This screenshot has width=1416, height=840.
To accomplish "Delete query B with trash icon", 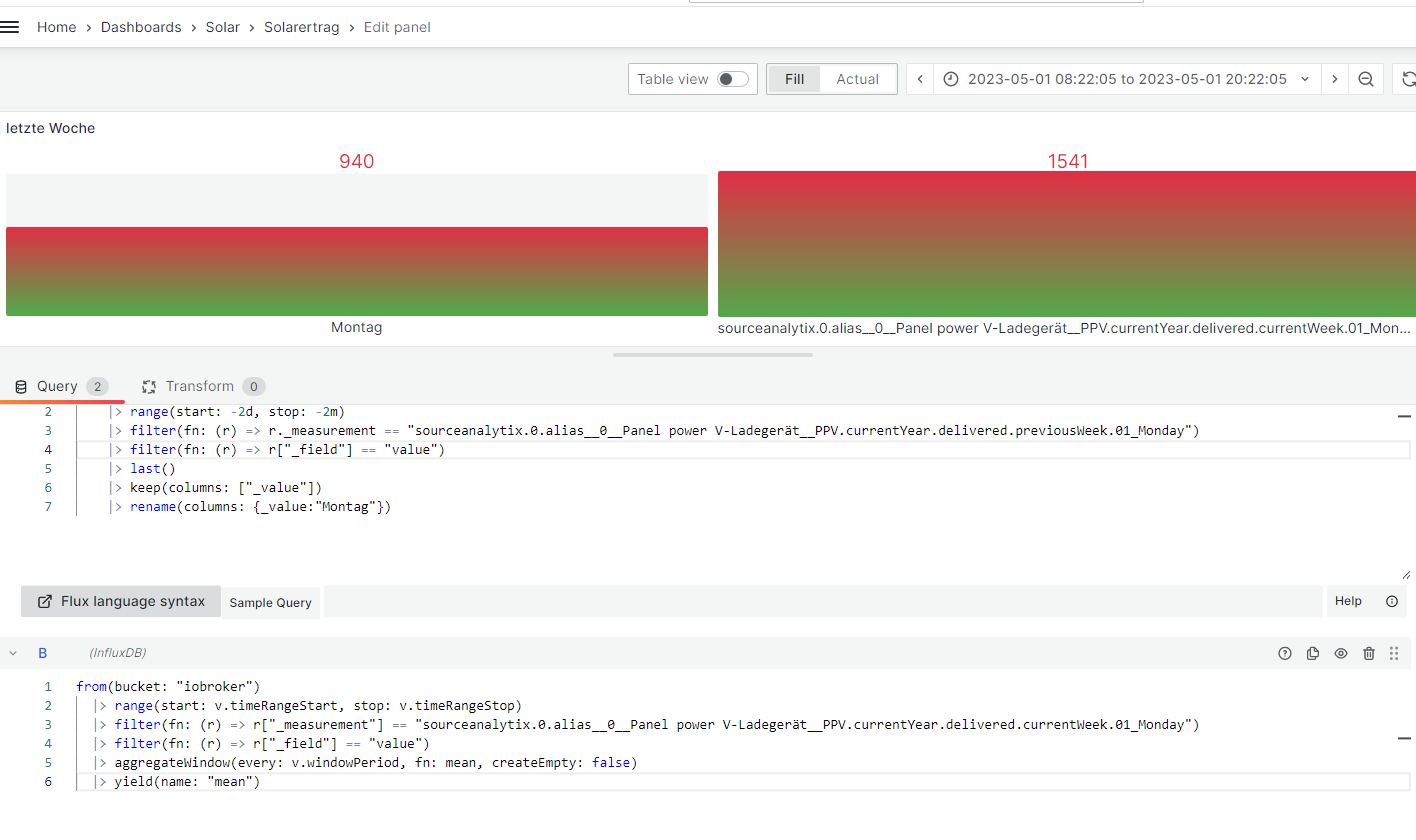I will pos(1369,653).
